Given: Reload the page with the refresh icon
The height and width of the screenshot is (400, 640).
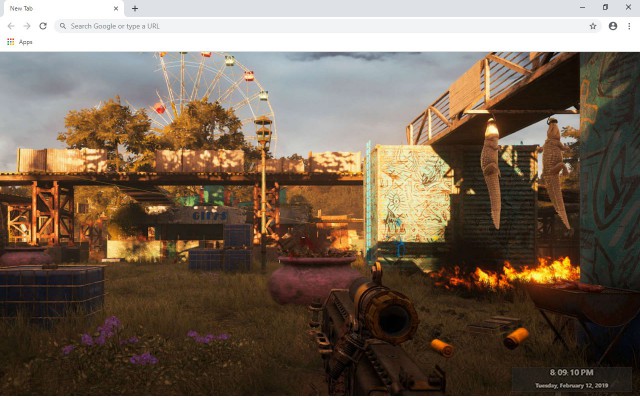Looking at the screenshot, I should 43,26.
